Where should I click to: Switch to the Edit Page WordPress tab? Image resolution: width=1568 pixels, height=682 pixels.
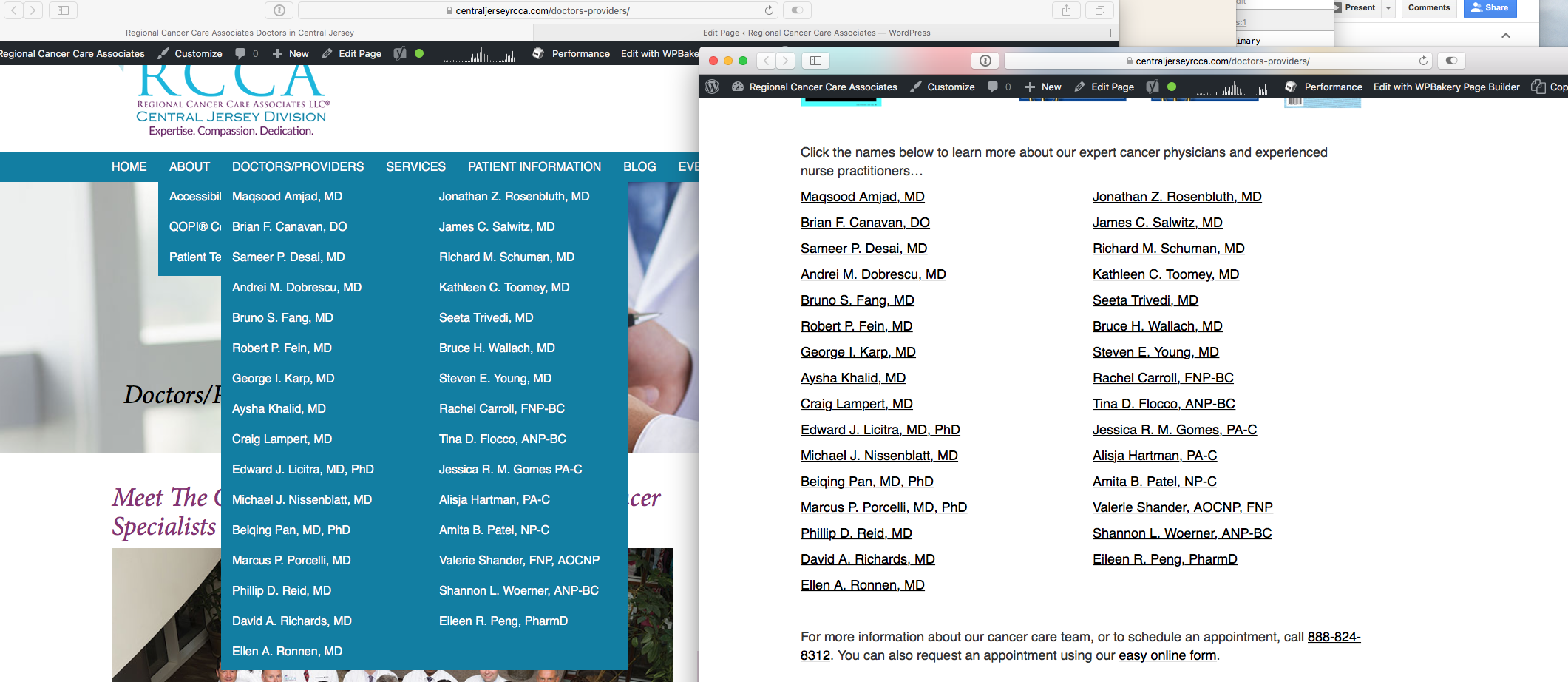(x=816, y=33)
